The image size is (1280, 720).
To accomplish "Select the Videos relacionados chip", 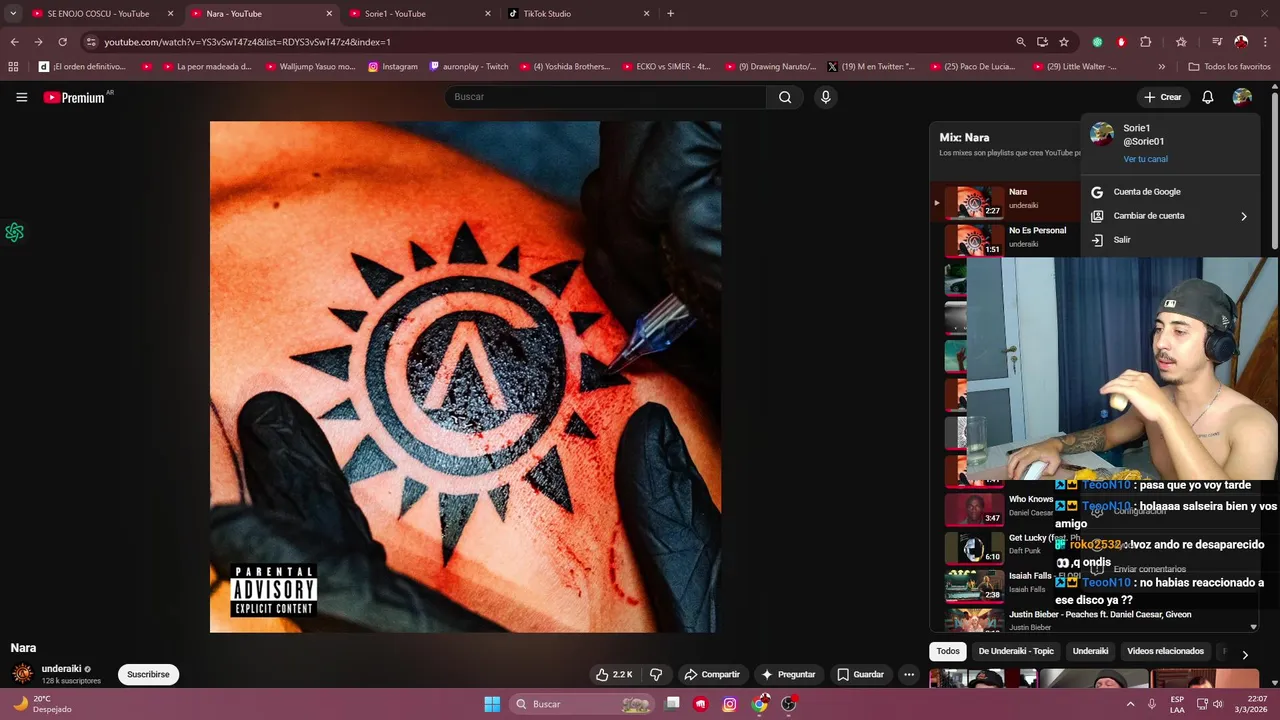I will coord(1165,651).
